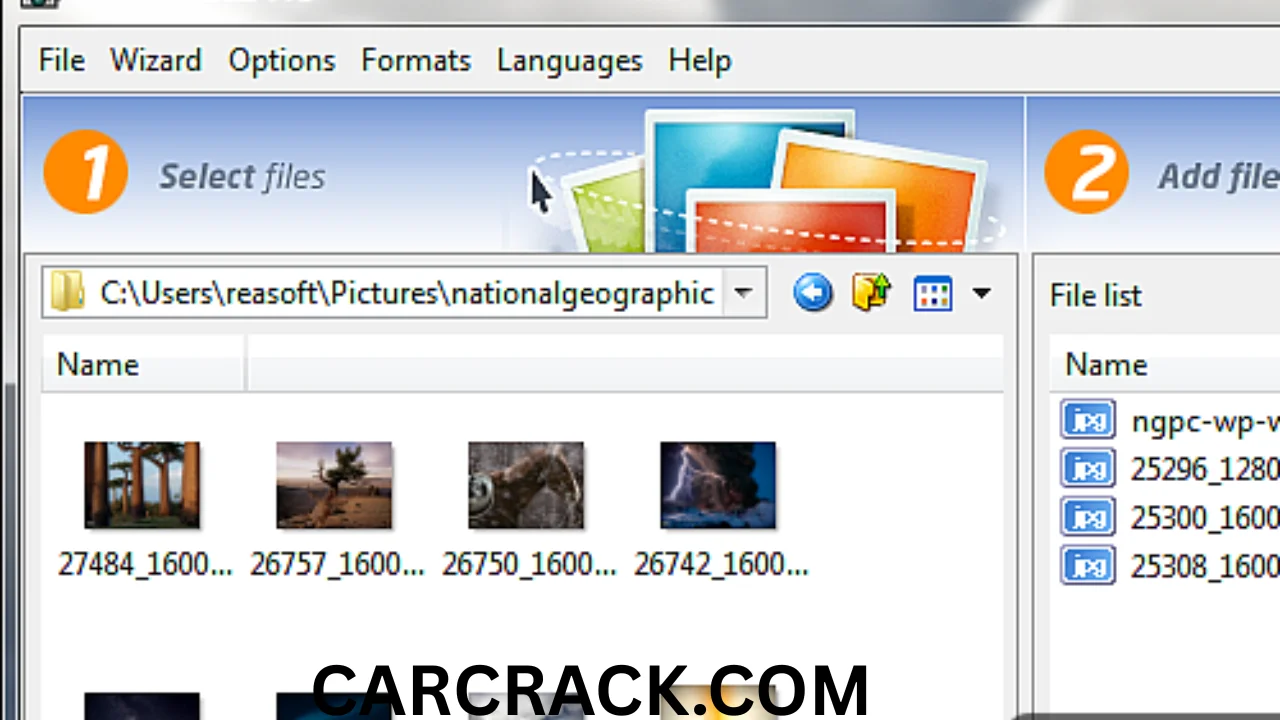Viewport: 1280px width, 720px height.
Task: Select the 25300_1600 file in File list
Action: coord(1205,518)
